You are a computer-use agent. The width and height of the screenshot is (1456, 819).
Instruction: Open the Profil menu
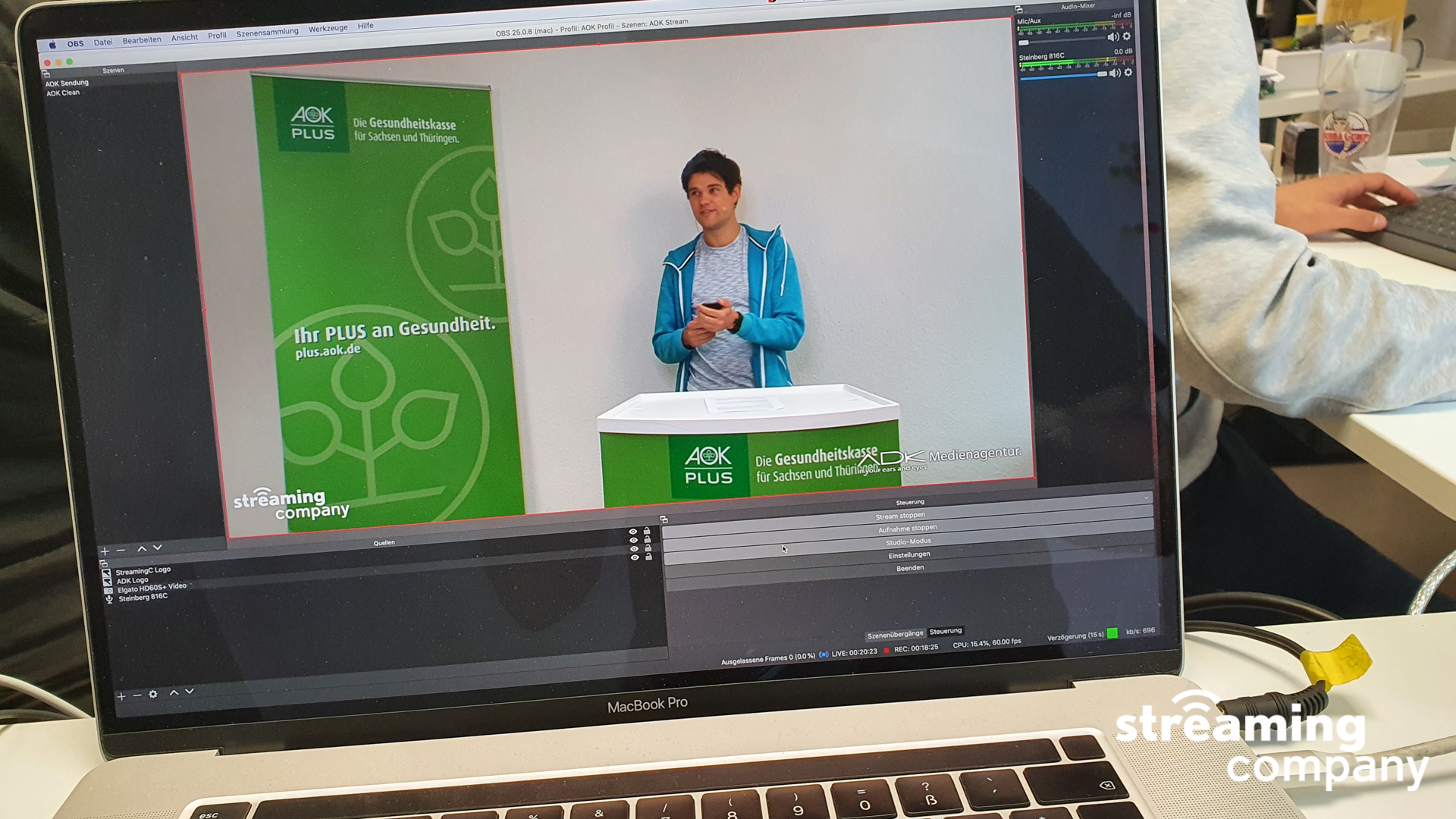217,36
